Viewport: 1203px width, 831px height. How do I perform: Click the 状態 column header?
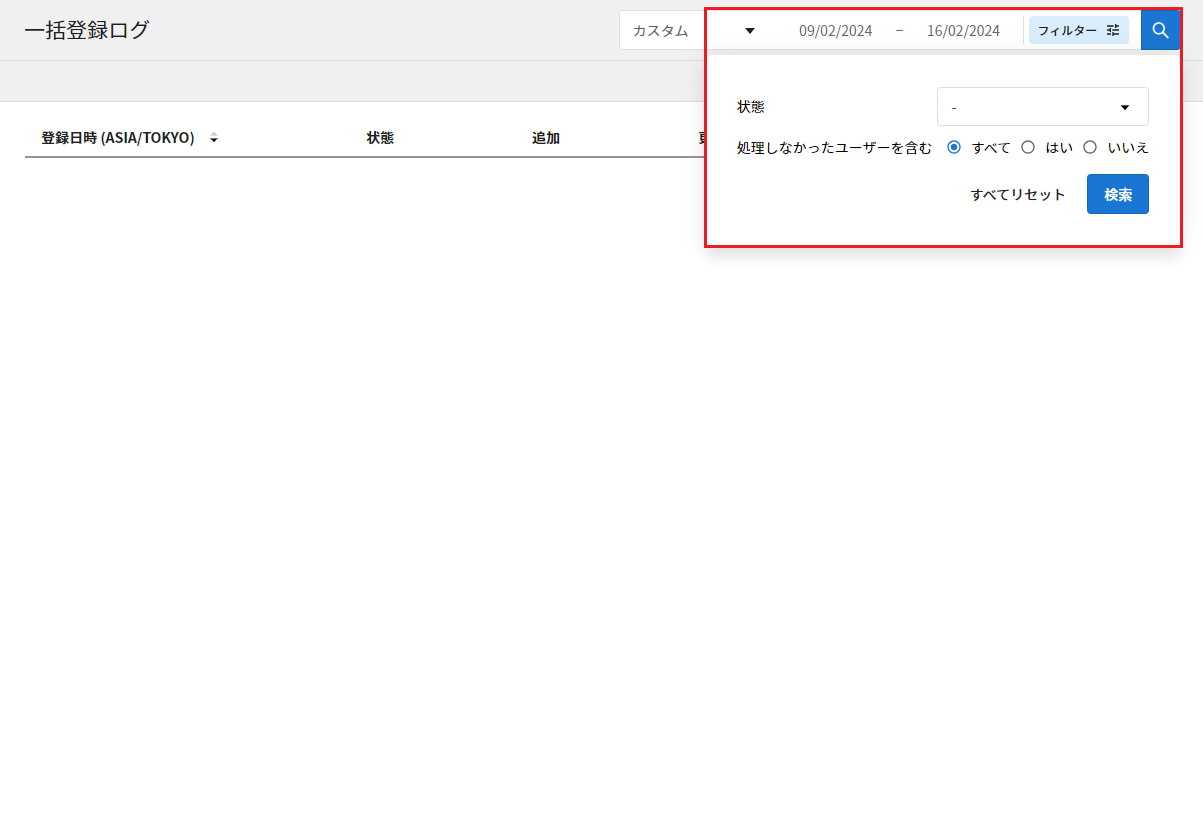[380, 138]
